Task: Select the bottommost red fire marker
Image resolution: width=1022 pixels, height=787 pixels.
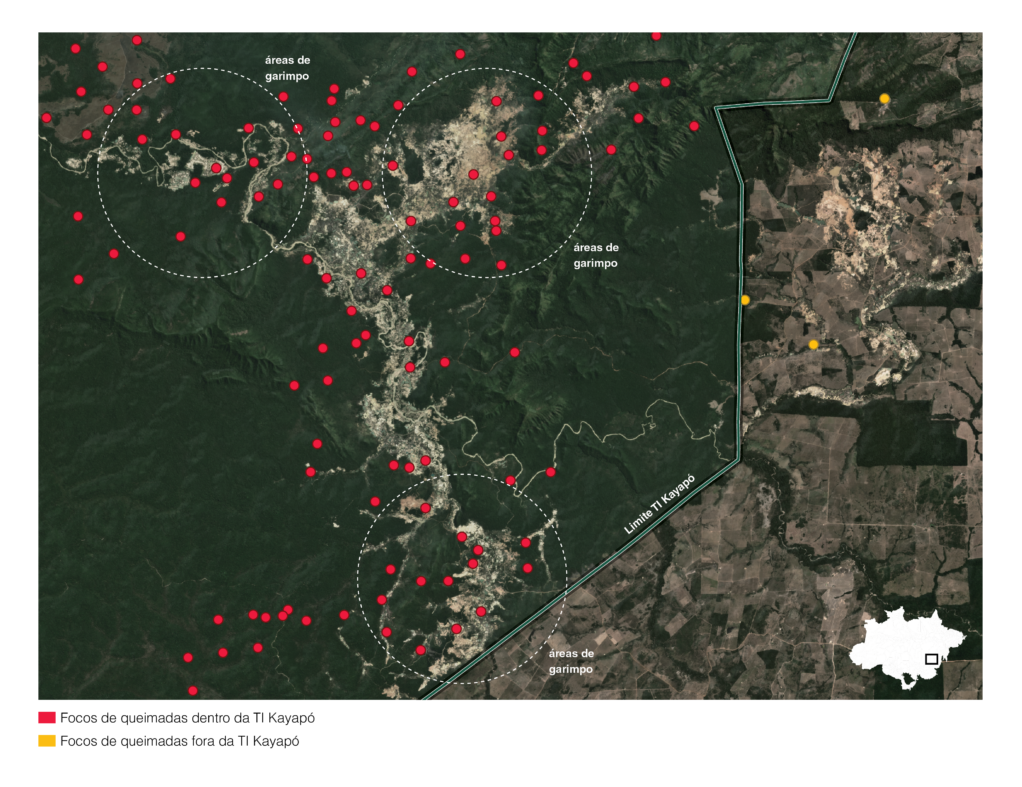Action: click(x=193, y=691)
